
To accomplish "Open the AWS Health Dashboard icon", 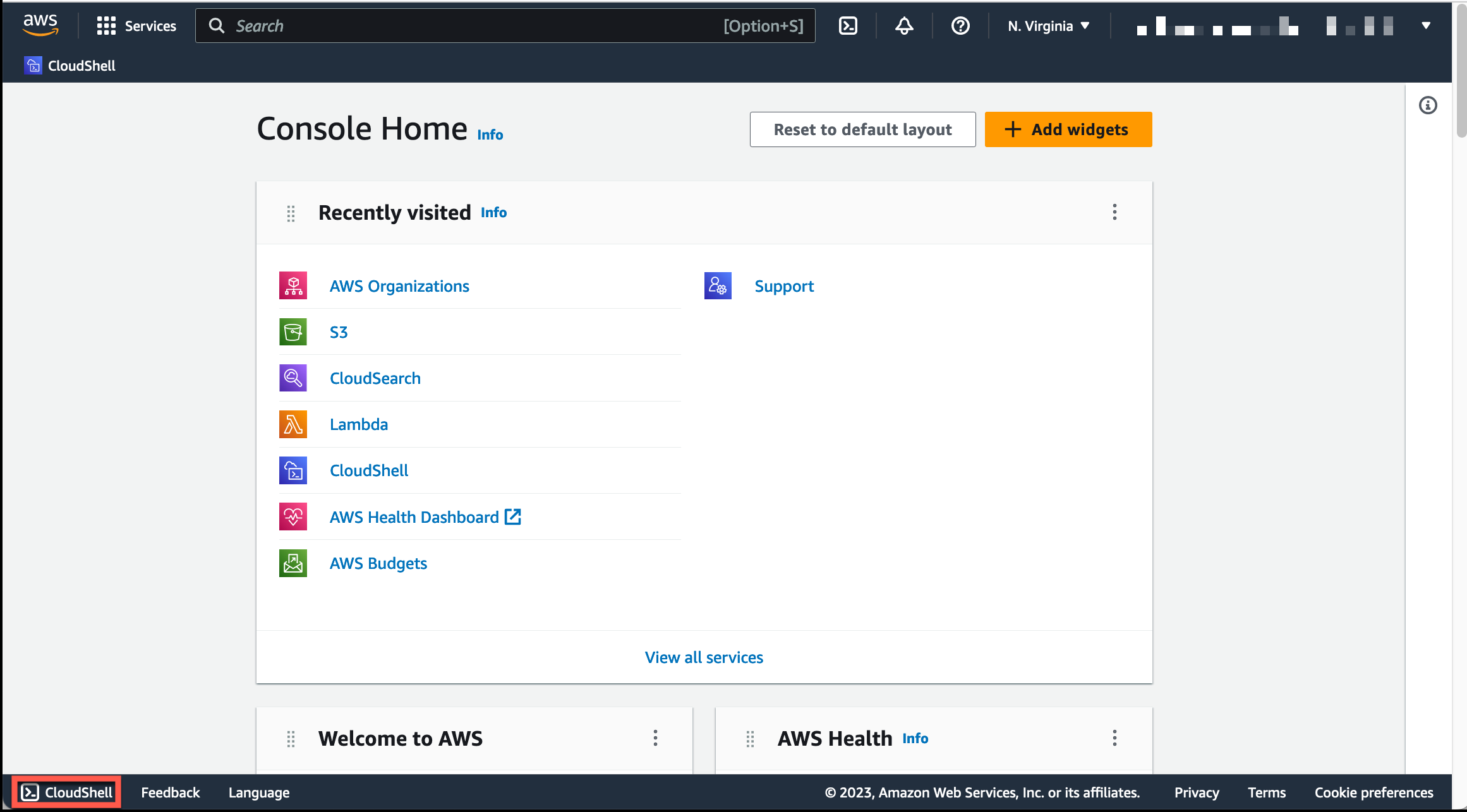I will pos(292,516).
